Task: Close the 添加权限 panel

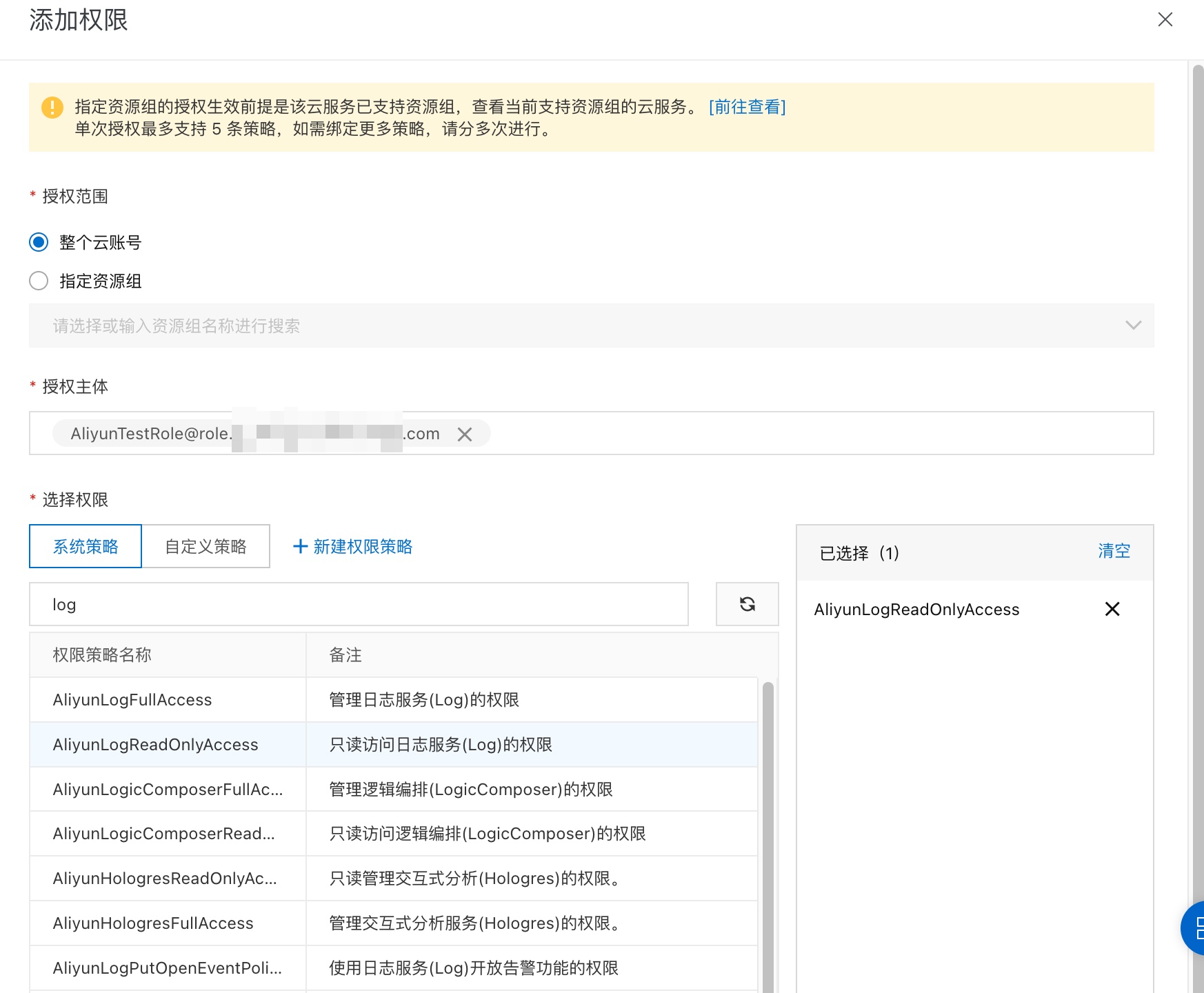Action: [1165, 19]
